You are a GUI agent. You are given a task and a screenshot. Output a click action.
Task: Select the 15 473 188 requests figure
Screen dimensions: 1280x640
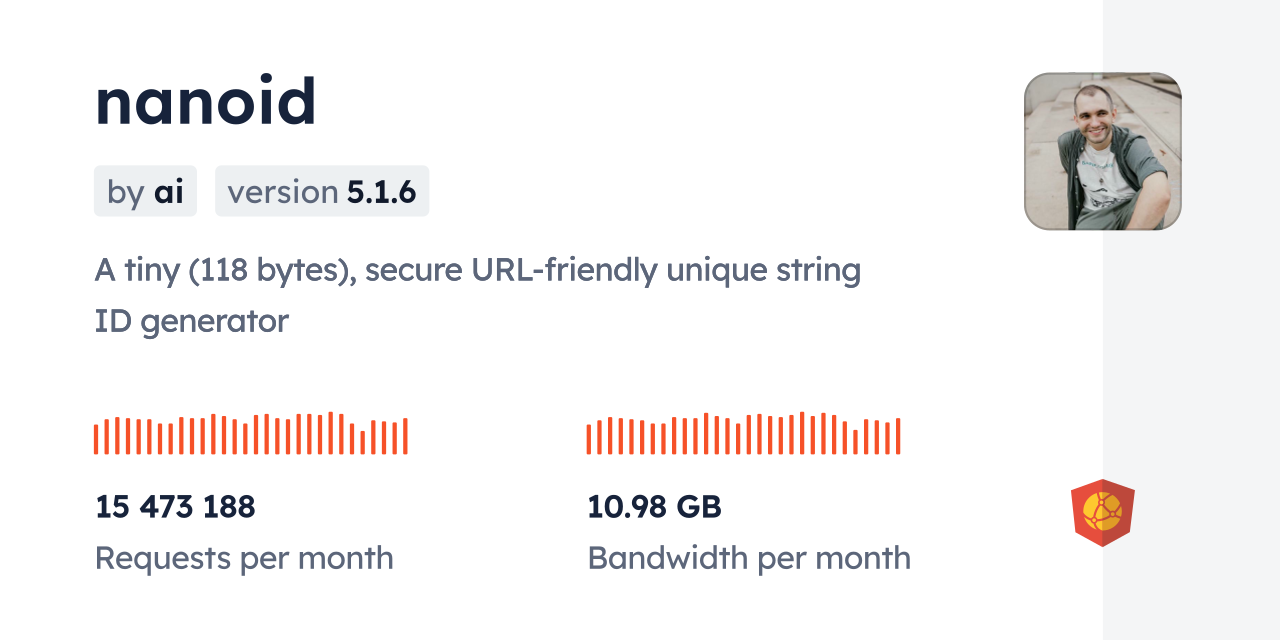(175, 507)
